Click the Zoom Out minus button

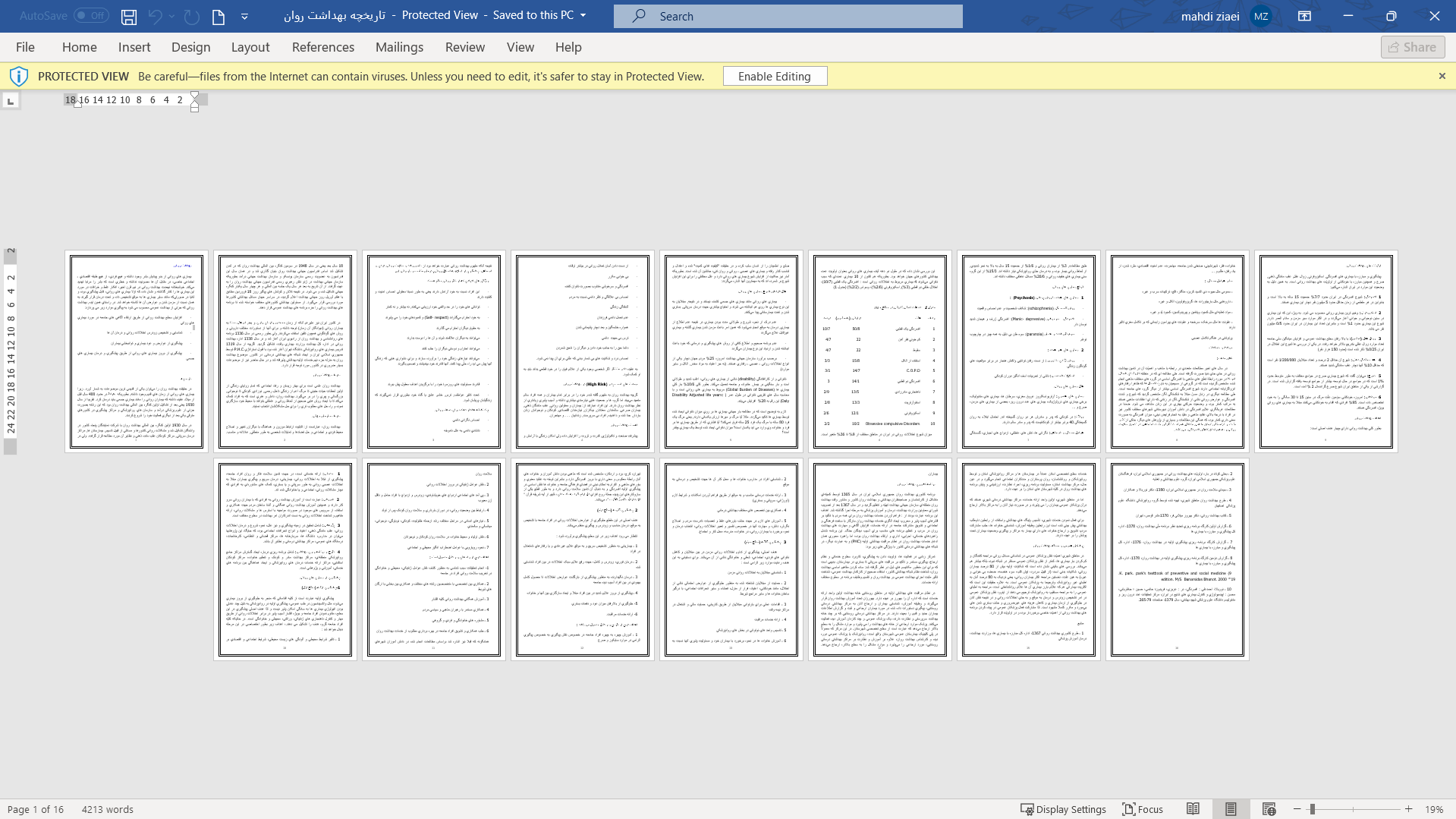1297,809
